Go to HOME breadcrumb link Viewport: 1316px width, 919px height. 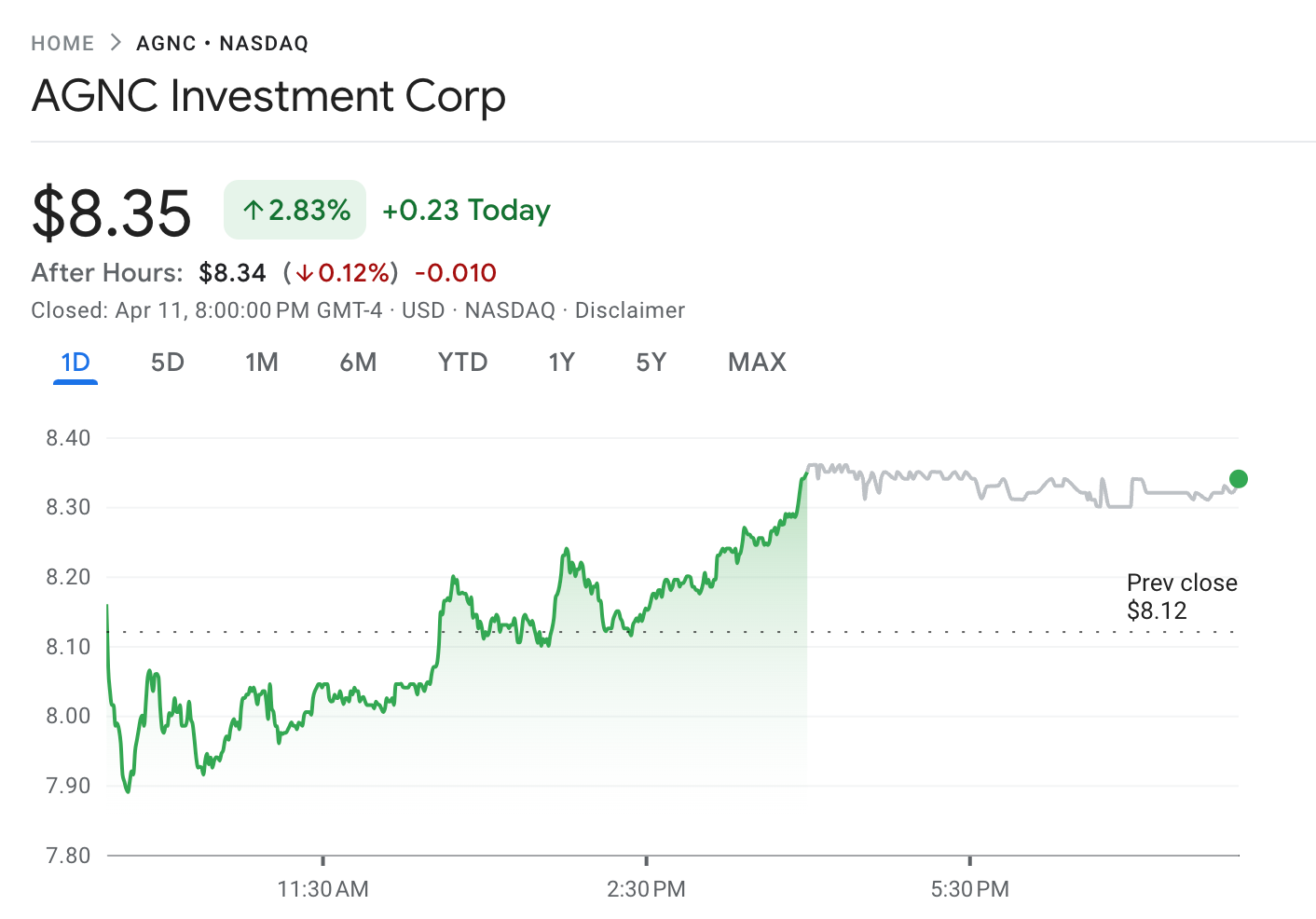(62, 43)
